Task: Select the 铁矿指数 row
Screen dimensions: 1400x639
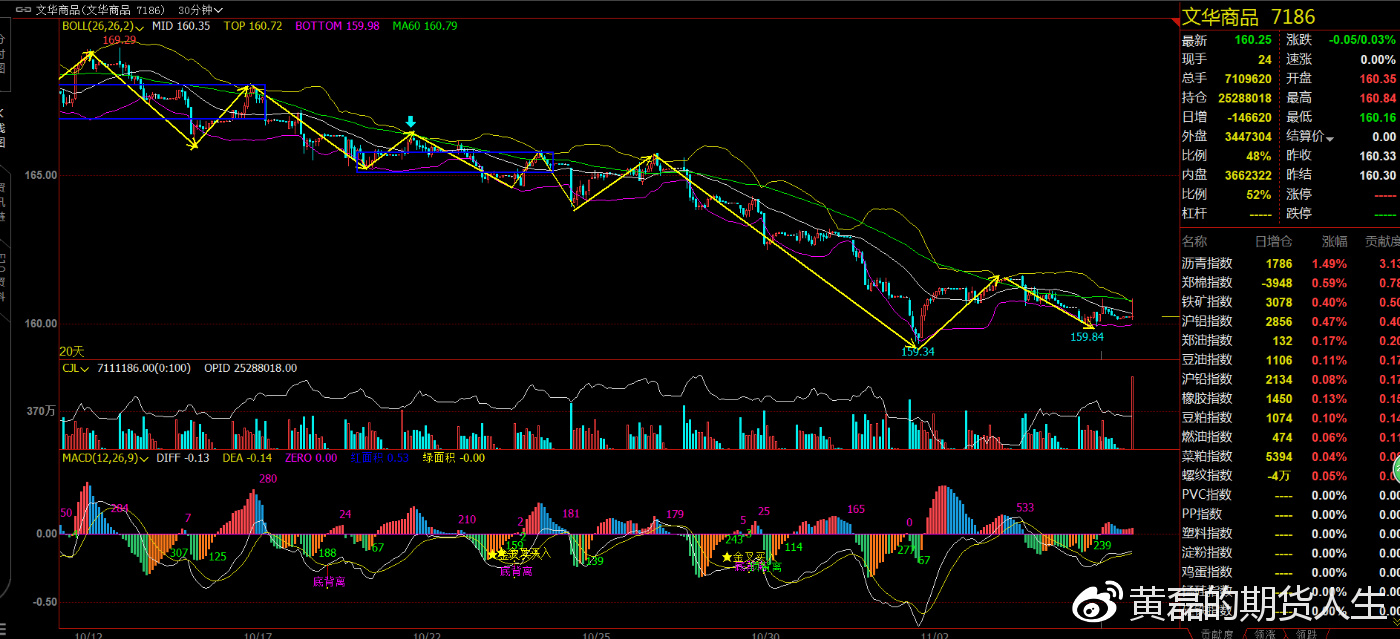Action: (x=1290, y=302)
